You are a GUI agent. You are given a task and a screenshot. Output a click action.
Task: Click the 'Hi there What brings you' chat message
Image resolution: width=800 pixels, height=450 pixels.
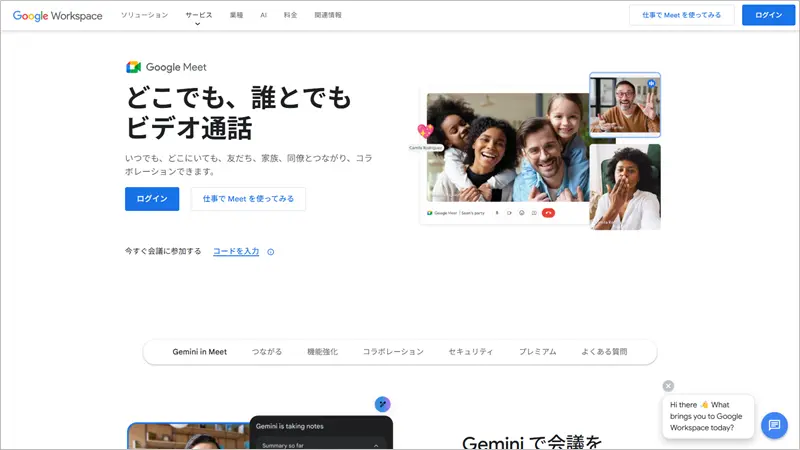point(706,416)
